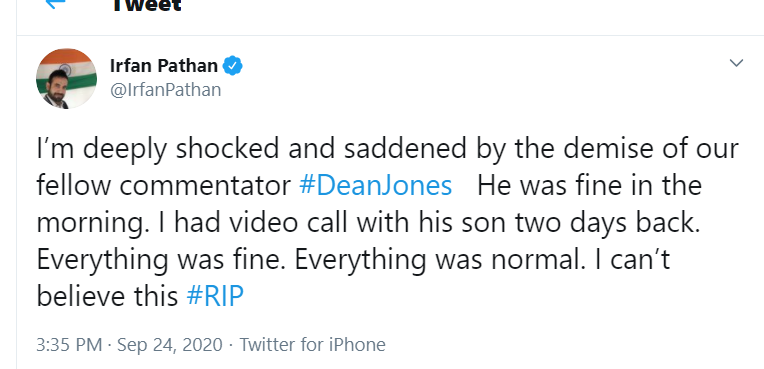Screen dimensions: 764x369
Task: Click the text 'fellow commentator'
Action: point(164,185)
